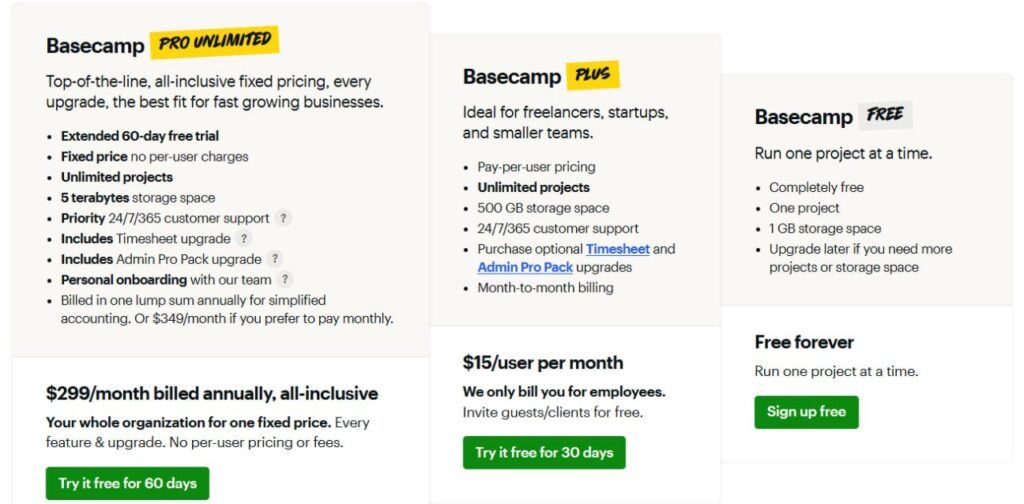Start the 60-day free trial
Viewport: 1024px width, 504px height.
pos(127,483)
